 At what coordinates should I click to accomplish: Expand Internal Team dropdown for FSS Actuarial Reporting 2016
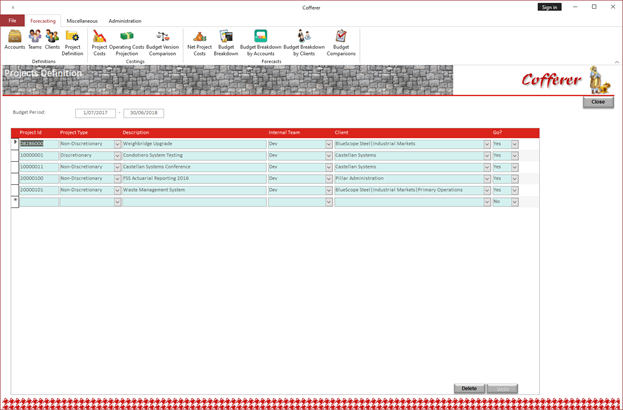point(329,179)
